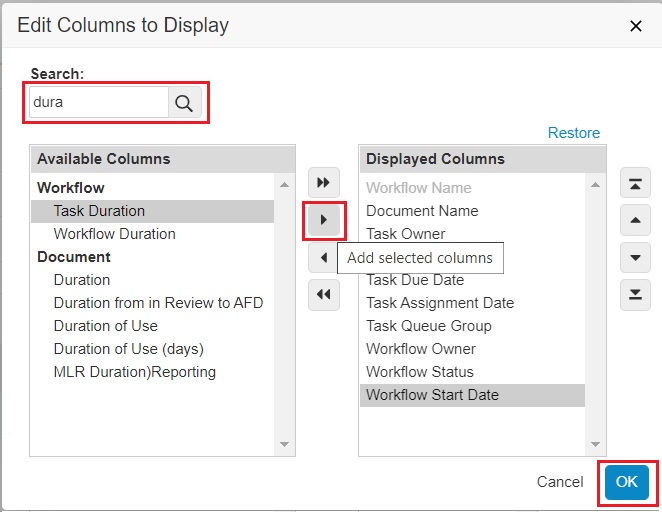The image size is (662, 512).
Task: Click the search magnifier icon
Action: coord(185,102)
